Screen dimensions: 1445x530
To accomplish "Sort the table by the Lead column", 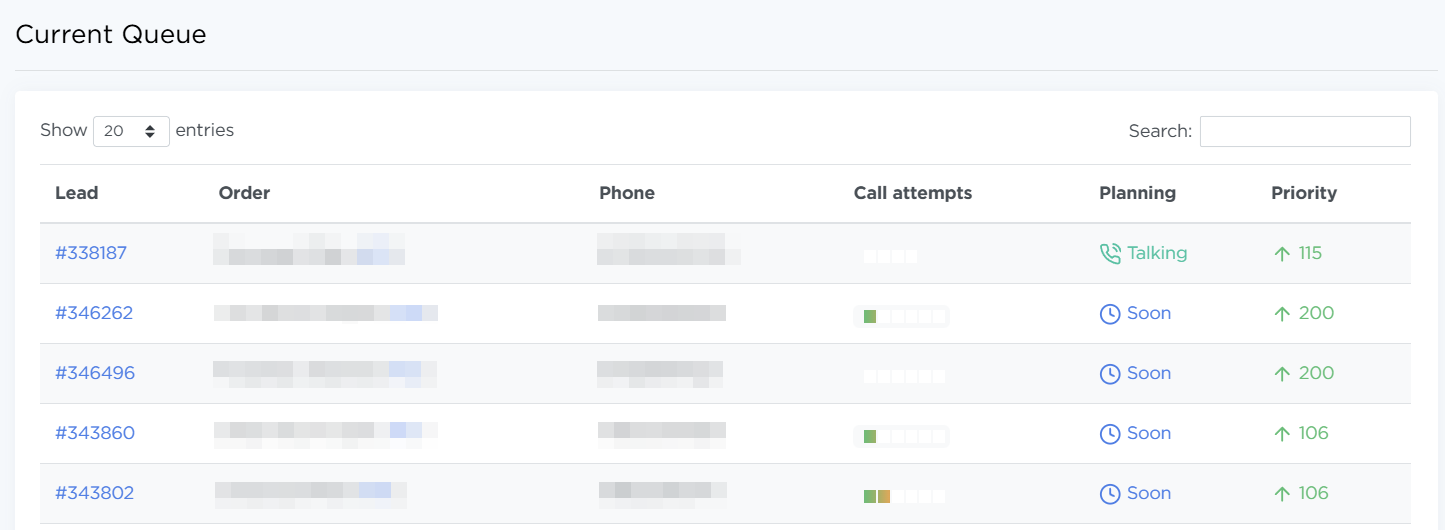I will tap(77, 193).
